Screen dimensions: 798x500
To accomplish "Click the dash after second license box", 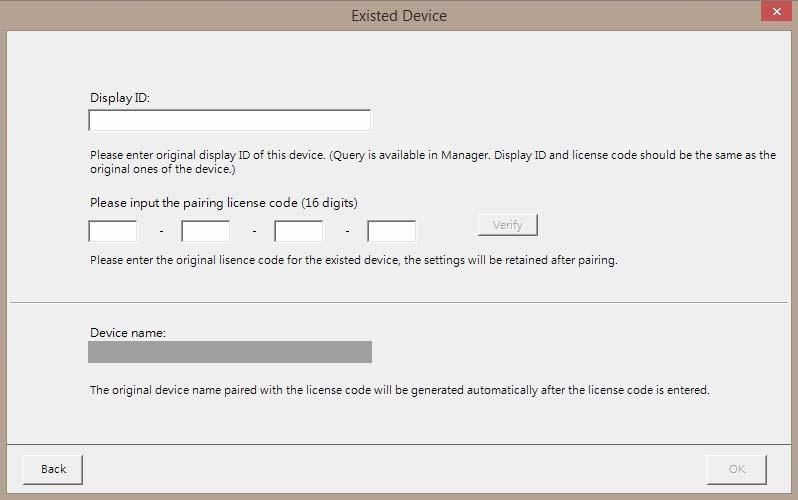I will point(254,232).
